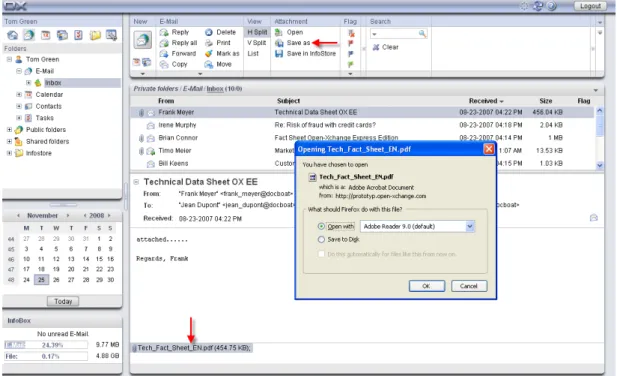This screenshot has height=376, width=617.
Task: Click the search magnifier icon
Action: [422, 34]
